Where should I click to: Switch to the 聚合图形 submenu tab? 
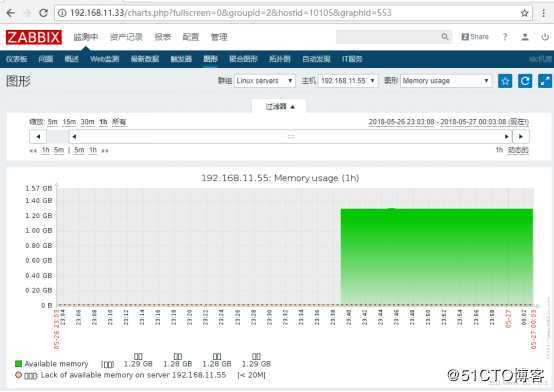[x=243, y=59]
